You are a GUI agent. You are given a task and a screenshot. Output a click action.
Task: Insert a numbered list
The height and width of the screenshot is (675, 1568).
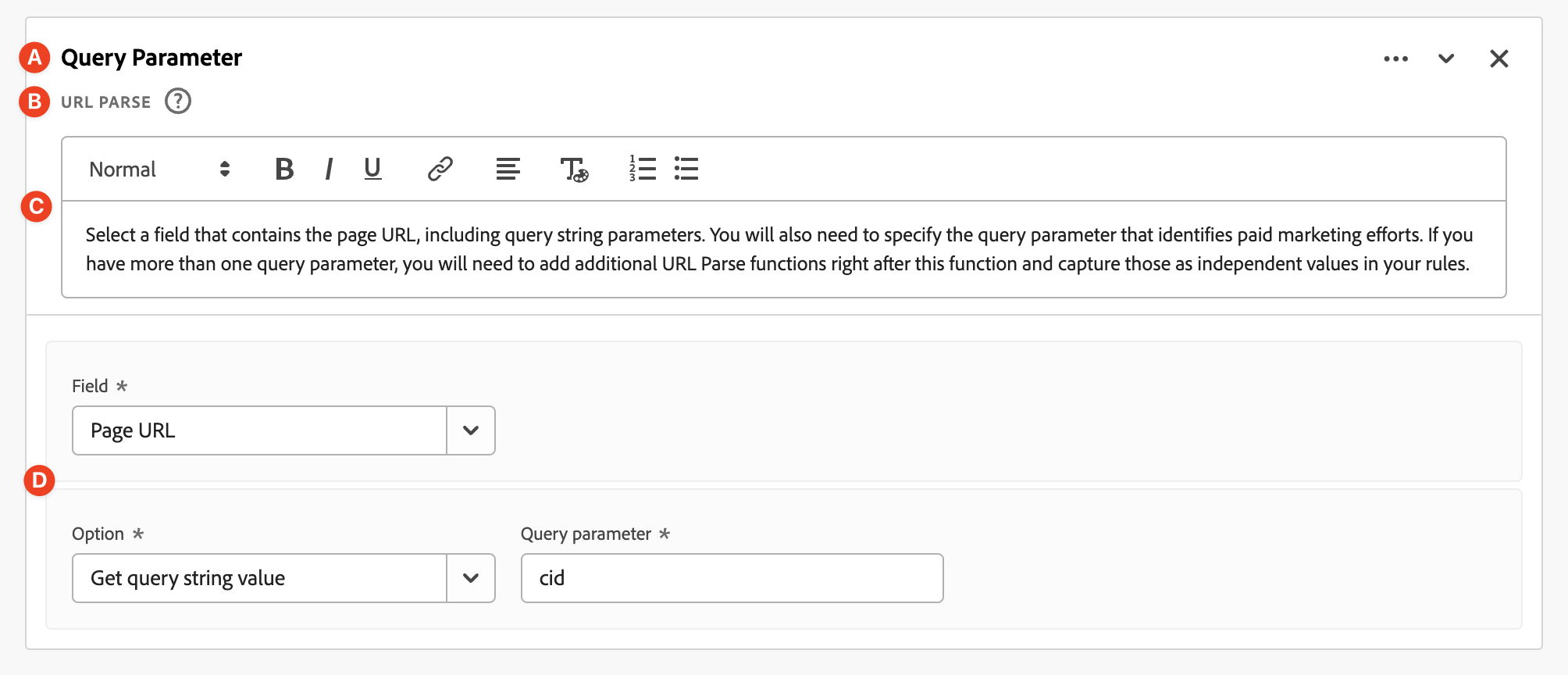click(x=642, y=169)
